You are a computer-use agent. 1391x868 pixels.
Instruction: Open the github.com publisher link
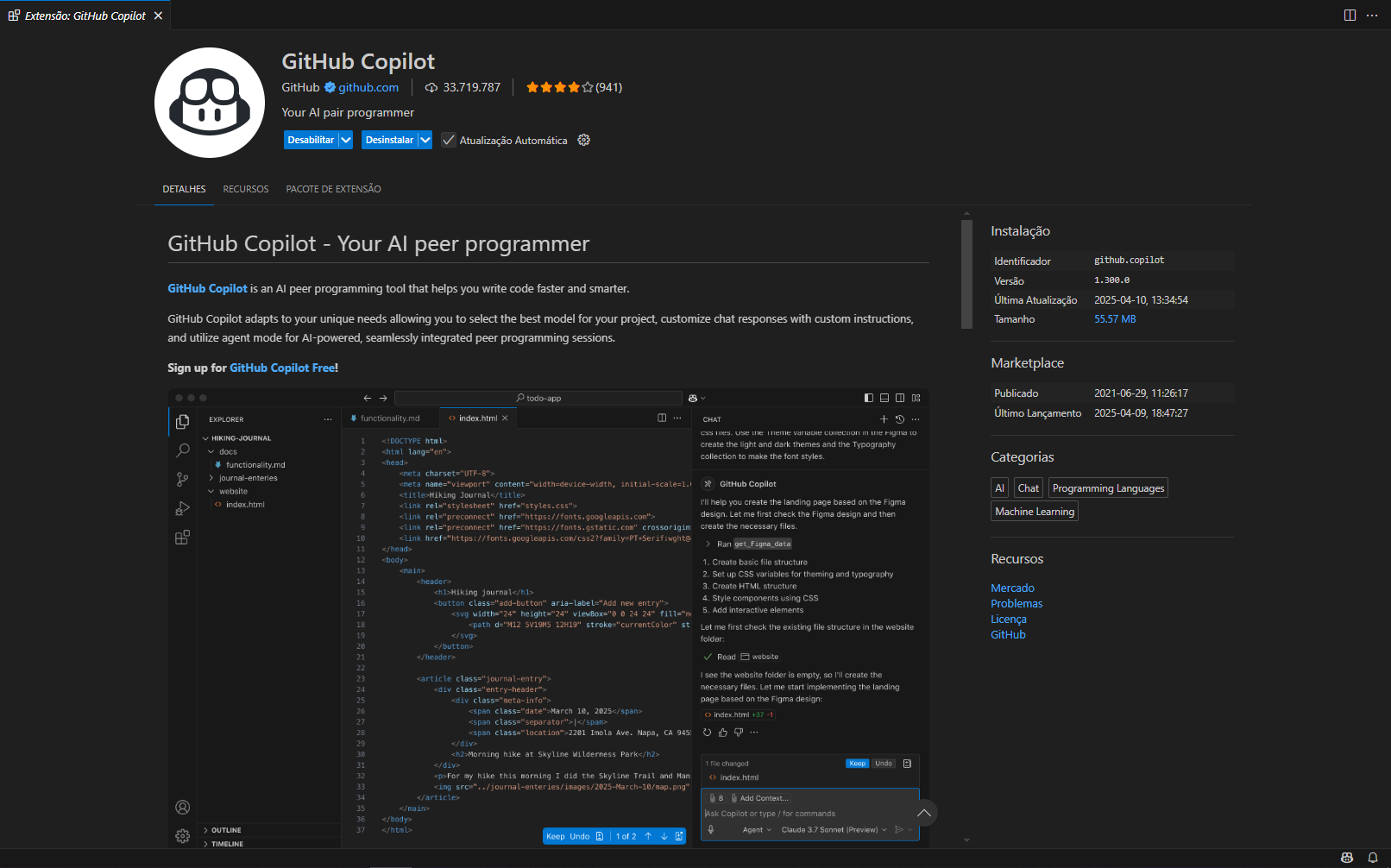[368, 87]
